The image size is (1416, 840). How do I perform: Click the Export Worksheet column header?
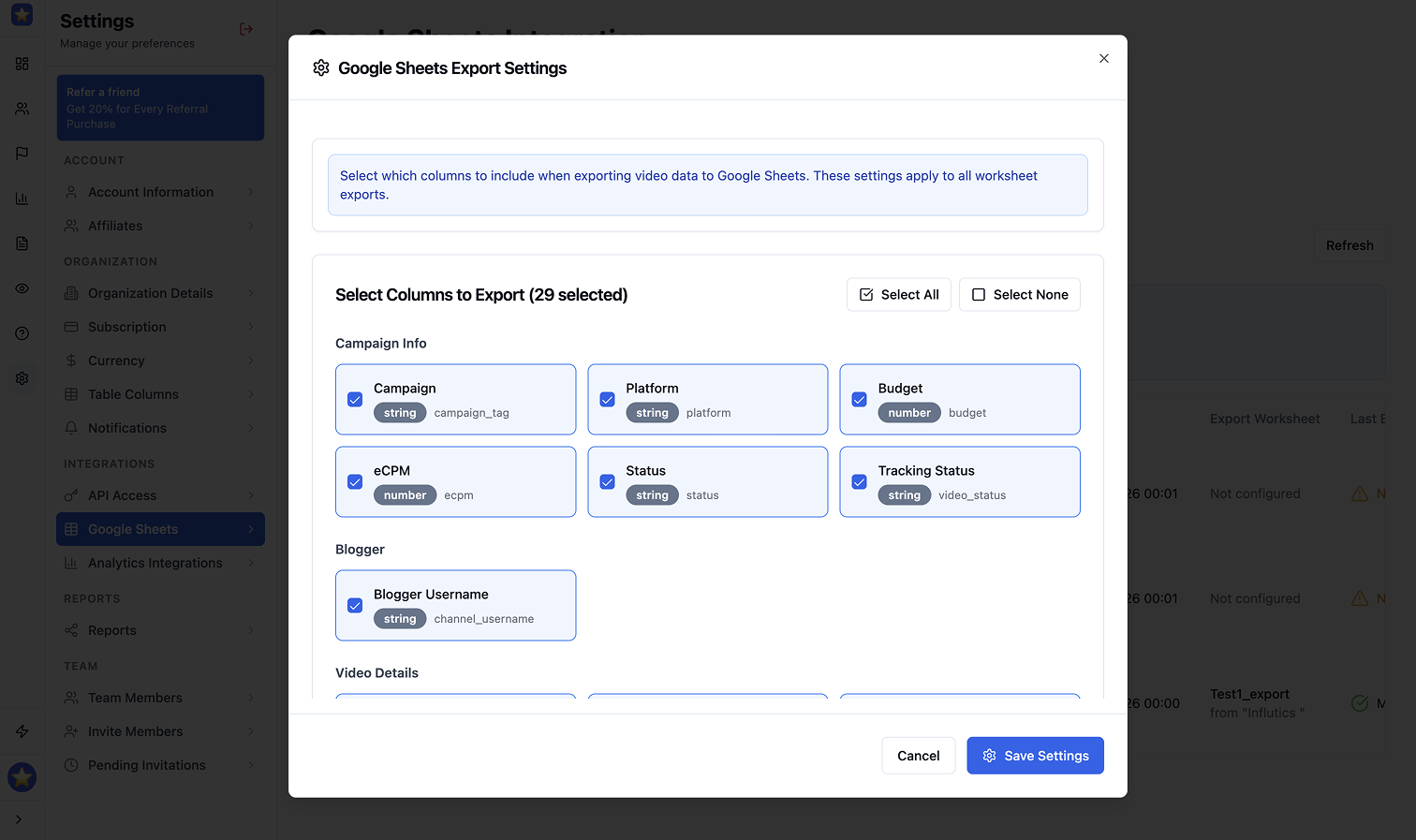point(1264,419)
